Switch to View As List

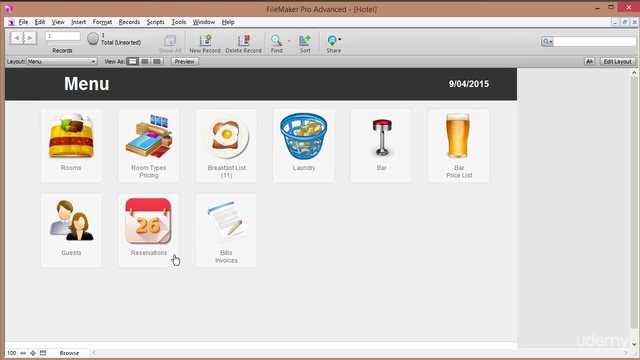(x=144, y=62)
